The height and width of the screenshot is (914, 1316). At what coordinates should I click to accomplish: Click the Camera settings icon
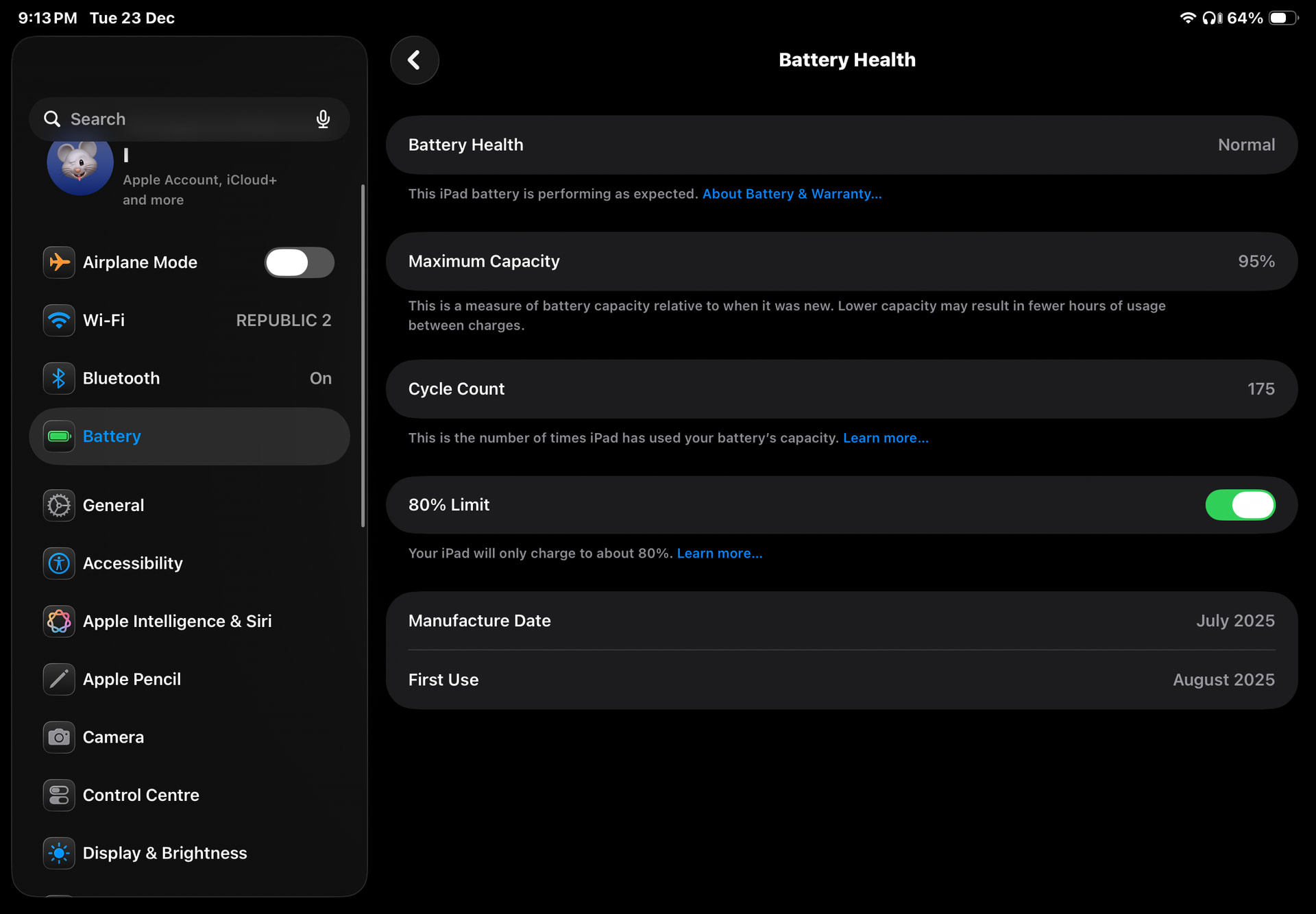click(59, 737)
